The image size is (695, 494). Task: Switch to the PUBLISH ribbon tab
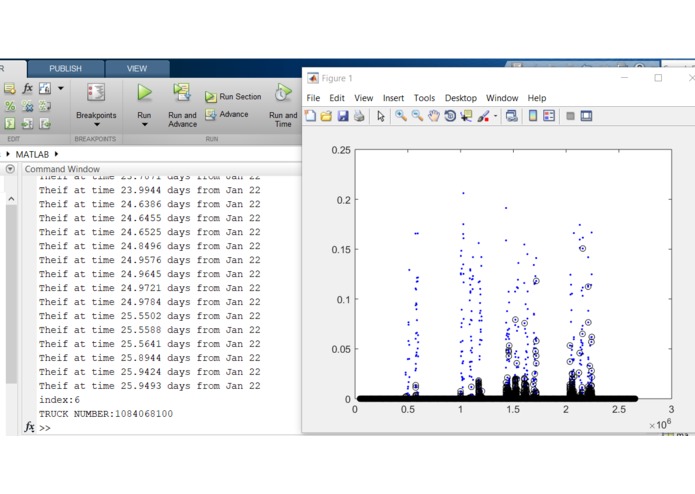tap(66, 69)
